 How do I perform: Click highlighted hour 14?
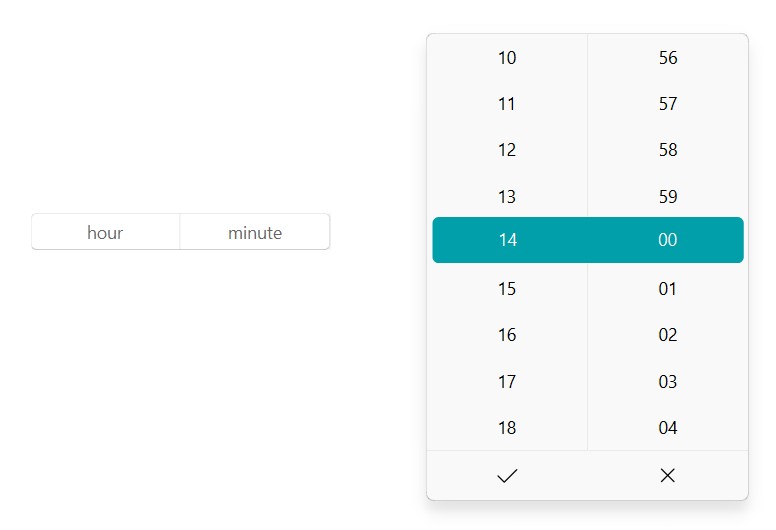508,240
